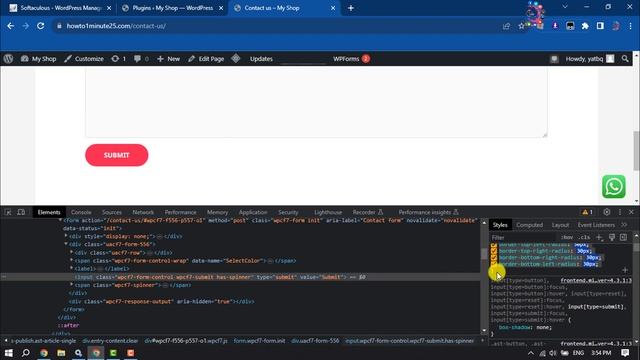Bookmark this page with the star icon
This screenshot has height=360, width=640.
pos(521,26)
